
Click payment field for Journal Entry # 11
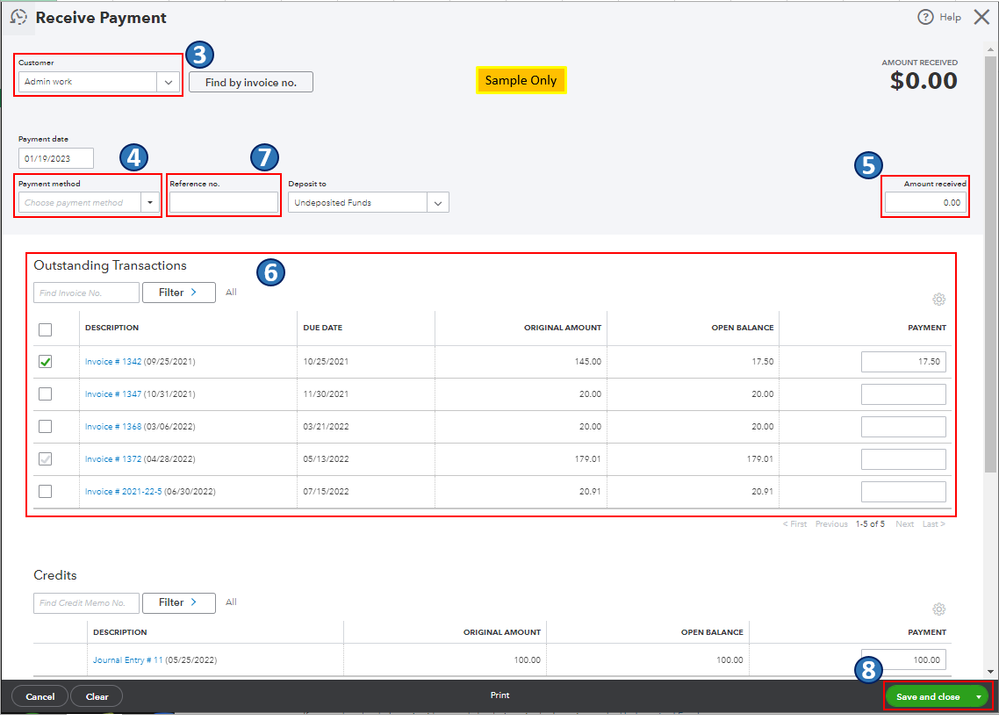(x=903, y=660)
